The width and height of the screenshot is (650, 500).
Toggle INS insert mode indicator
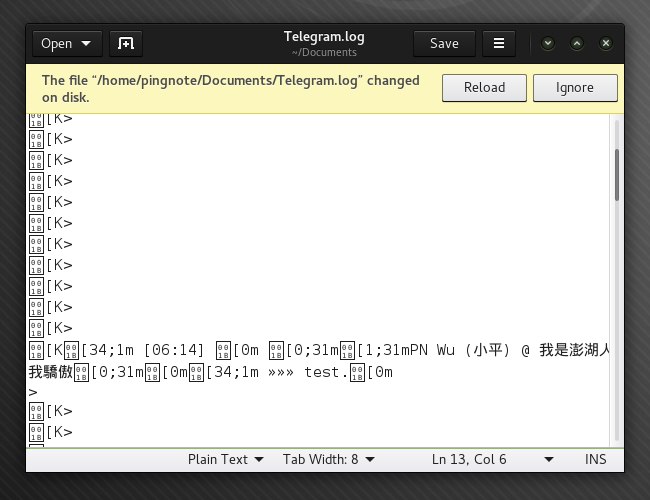(x=595, y=459)
